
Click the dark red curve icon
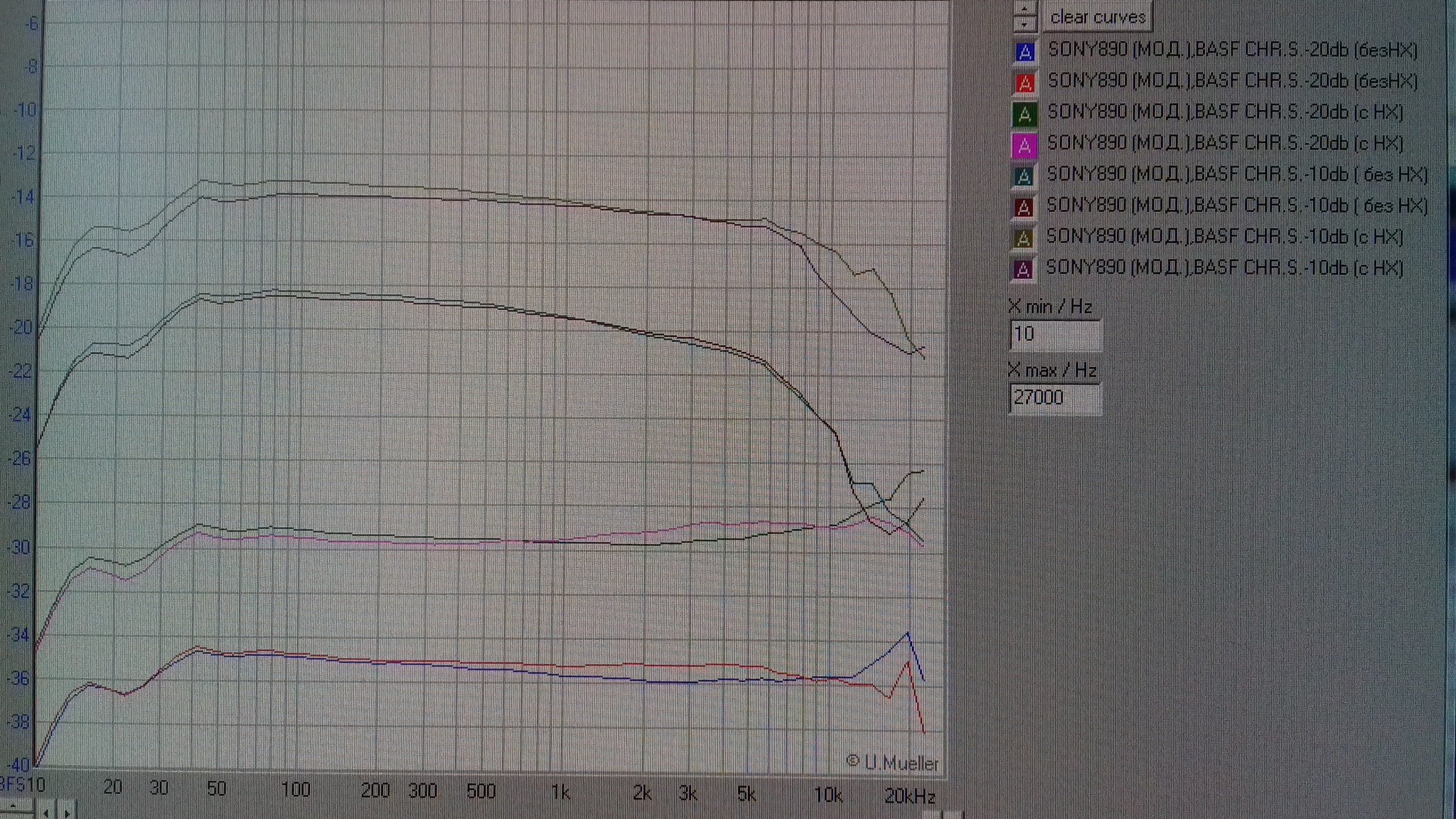click(x=1024, y=208)
